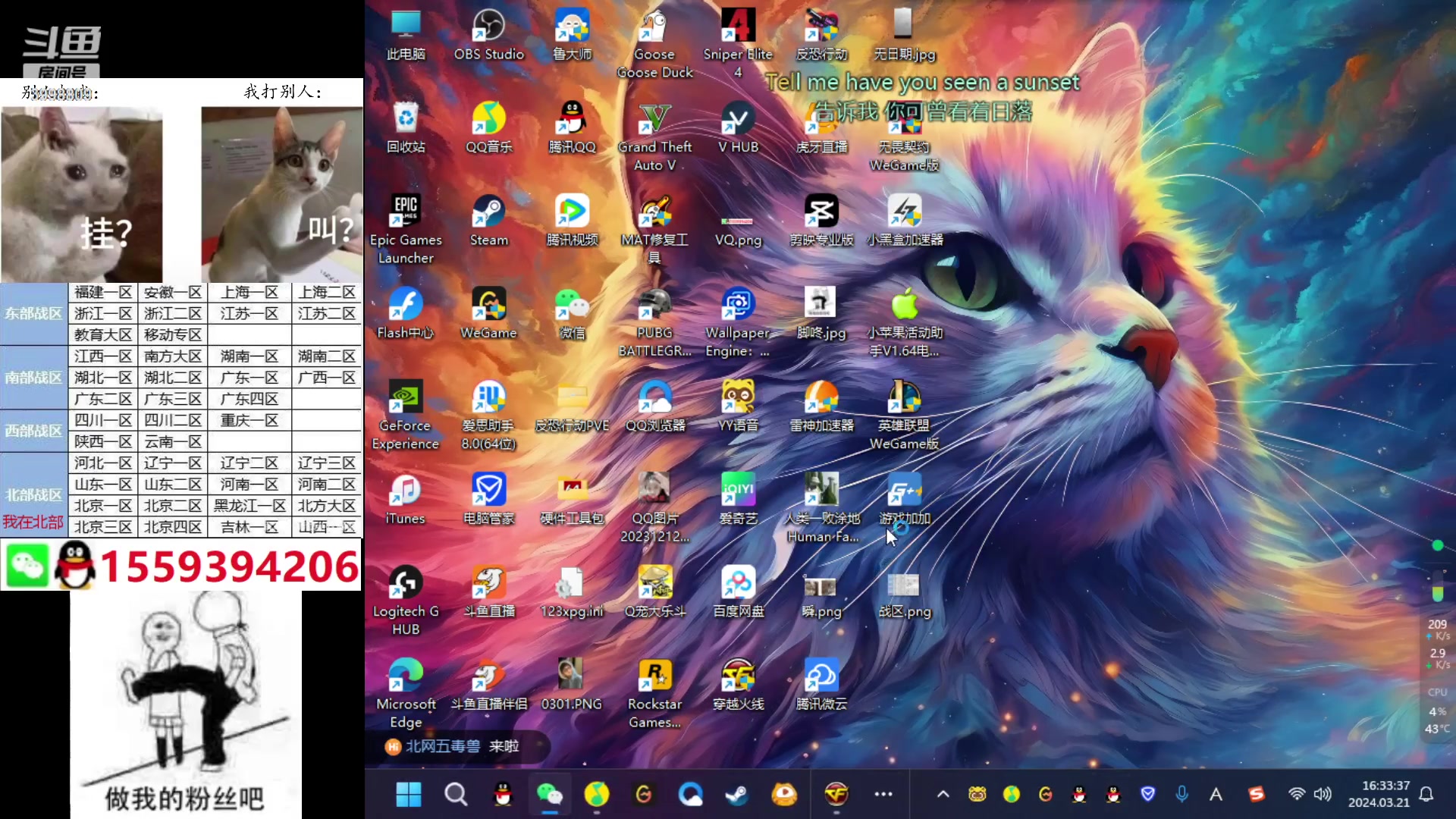Open 游戏加加 desktop icon
1456x819 pixels.
(x=904, y=499)
